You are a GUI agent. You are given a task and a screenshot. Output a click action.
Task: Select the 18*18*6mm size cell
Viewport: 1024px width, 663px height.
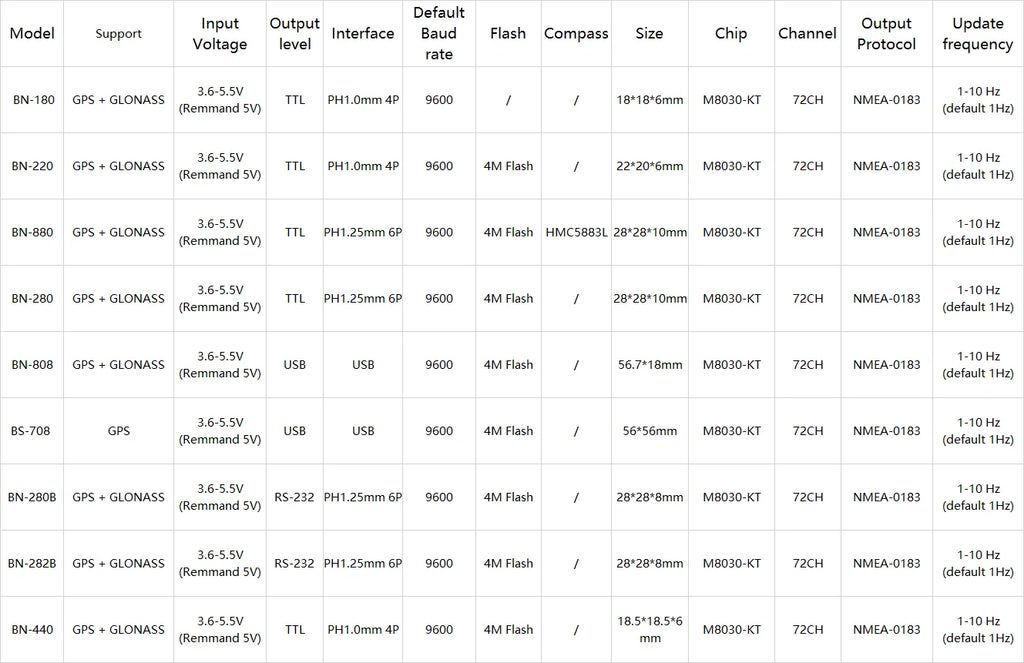point(650,100)
